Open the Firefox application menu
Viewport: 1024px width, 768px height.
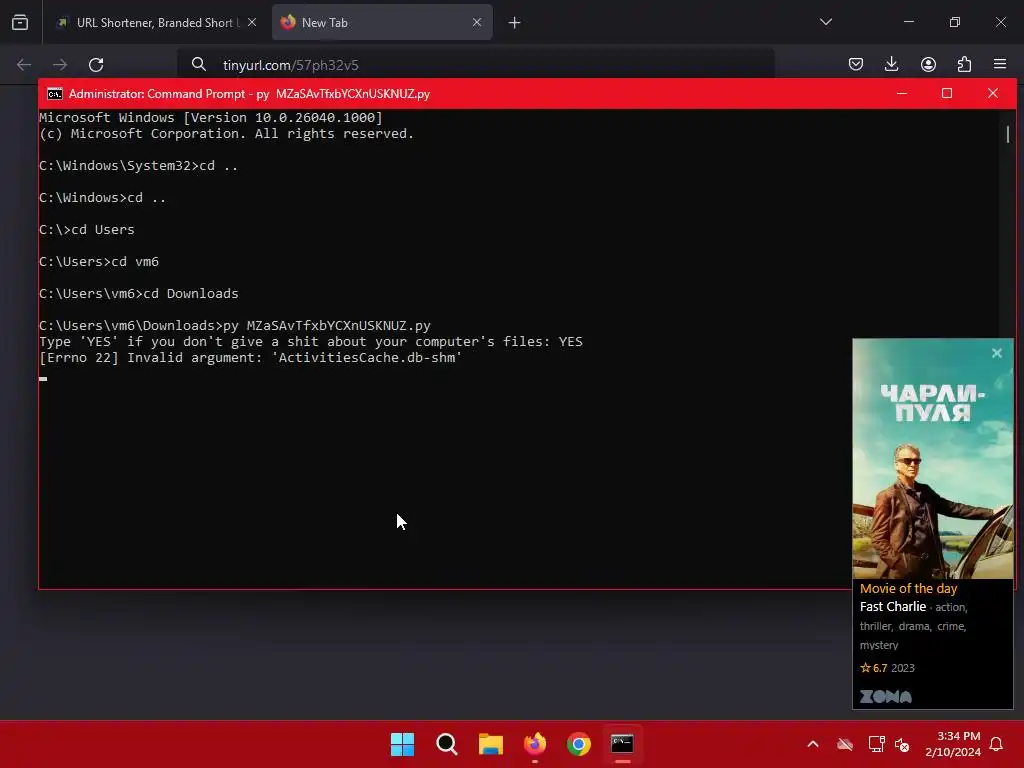[x=1000, y=64]
